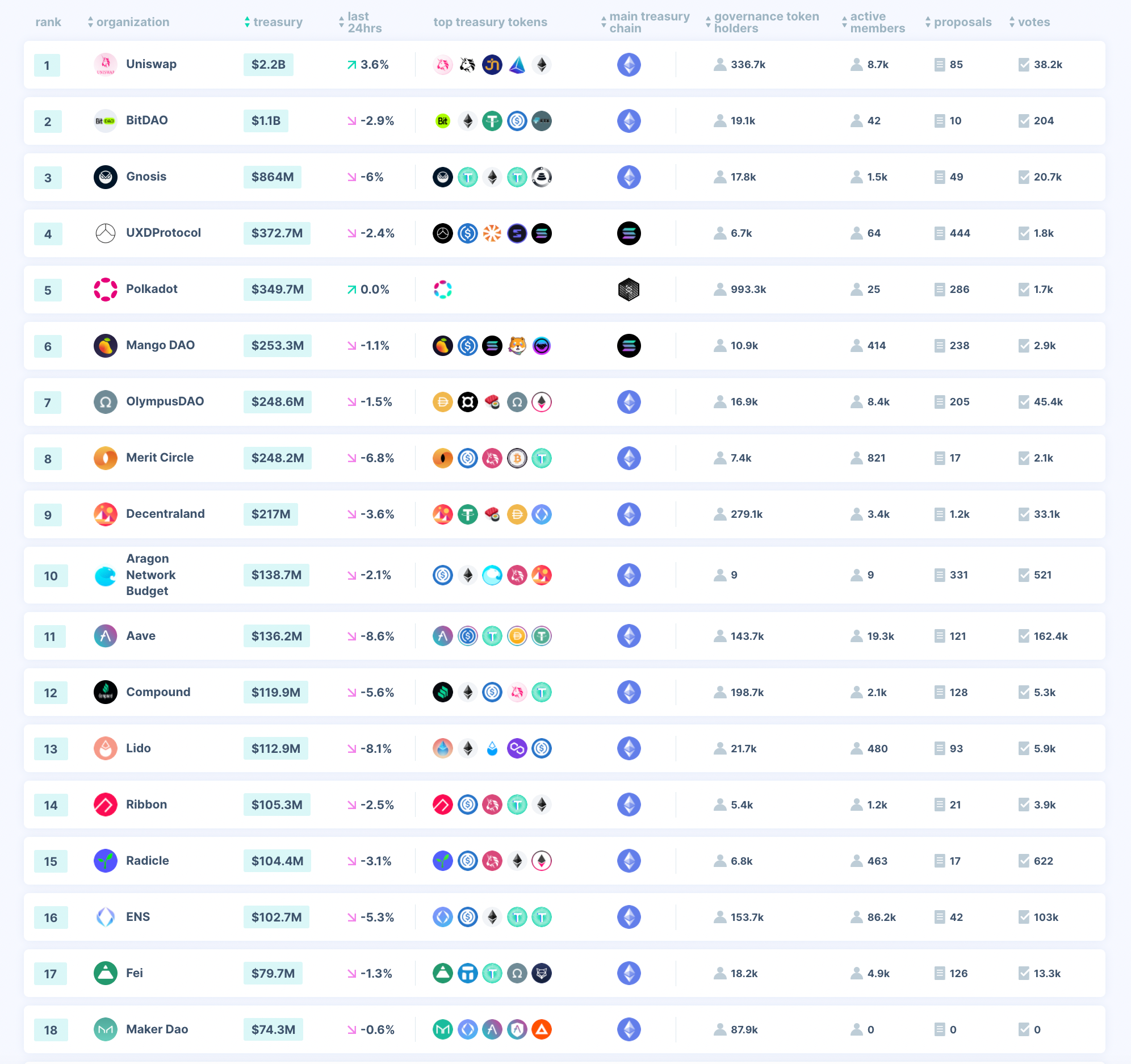Click the OlympusDAO logo icon

(x=105, y=402)
